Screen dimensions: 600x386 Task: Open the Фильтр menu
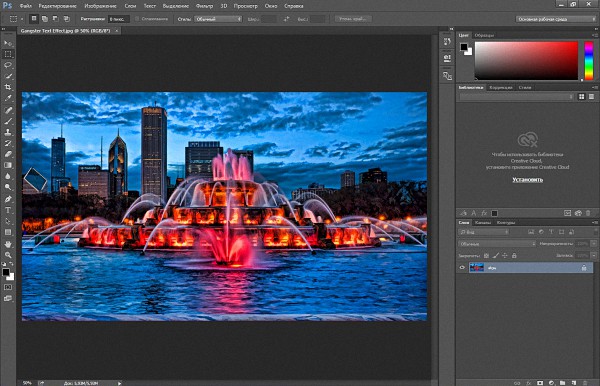point(204,6)
